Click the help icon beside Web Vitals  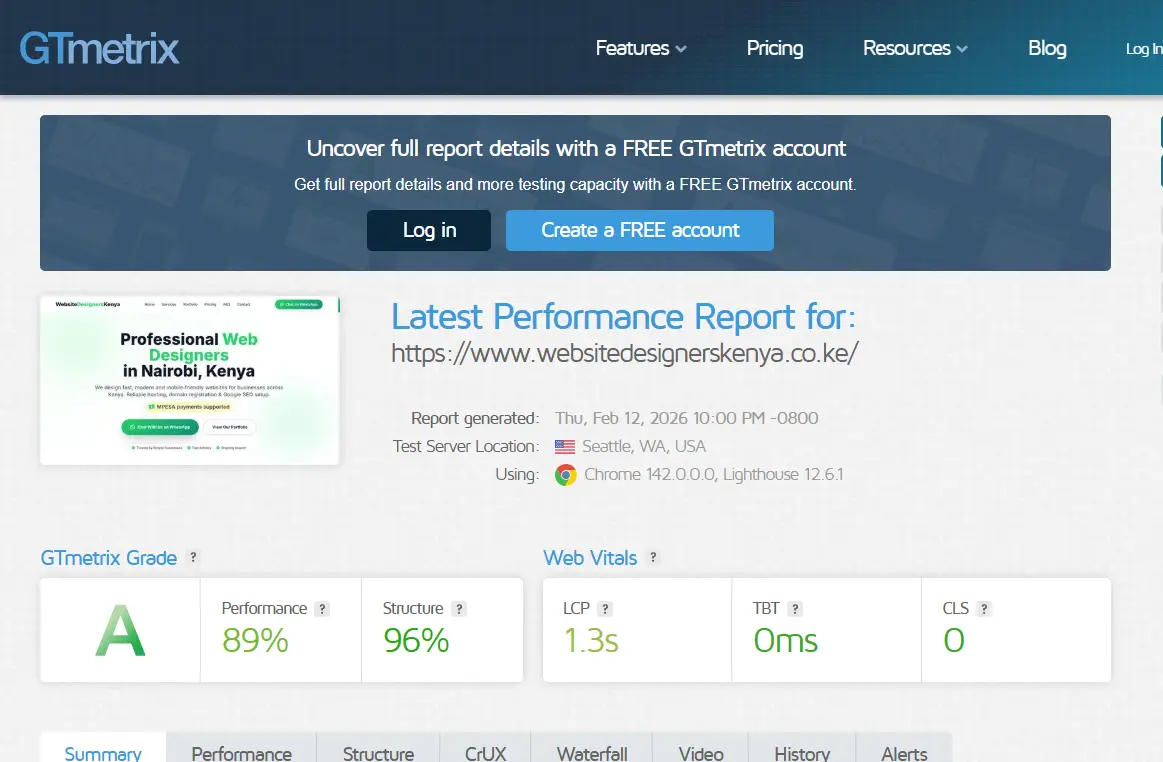pos(653,558)
